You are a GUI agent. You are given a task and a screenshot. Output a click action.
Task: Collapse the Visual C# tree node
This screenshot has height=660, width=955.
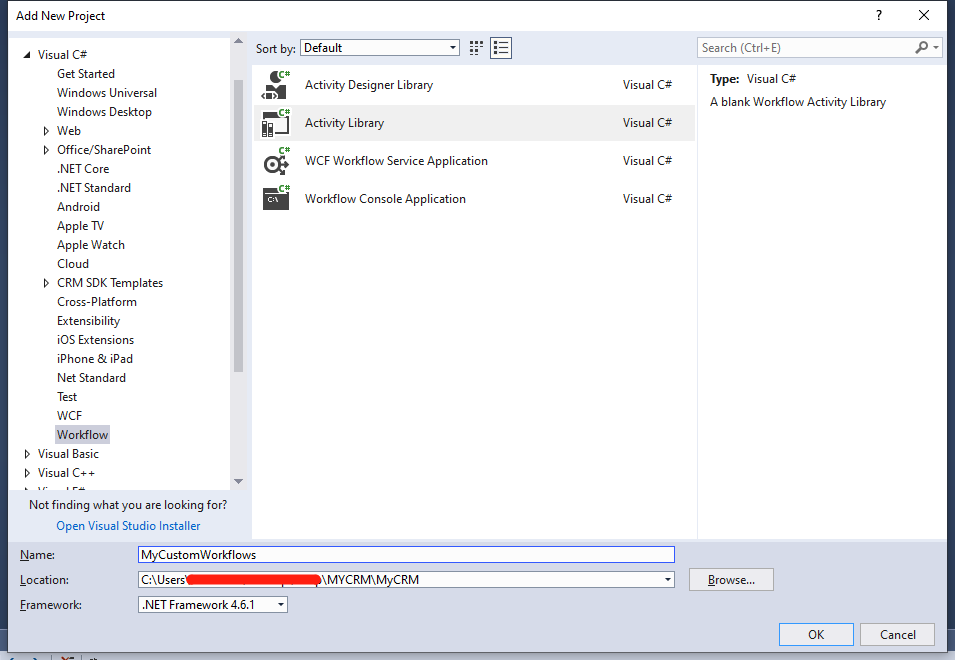(x=27, y=55)
